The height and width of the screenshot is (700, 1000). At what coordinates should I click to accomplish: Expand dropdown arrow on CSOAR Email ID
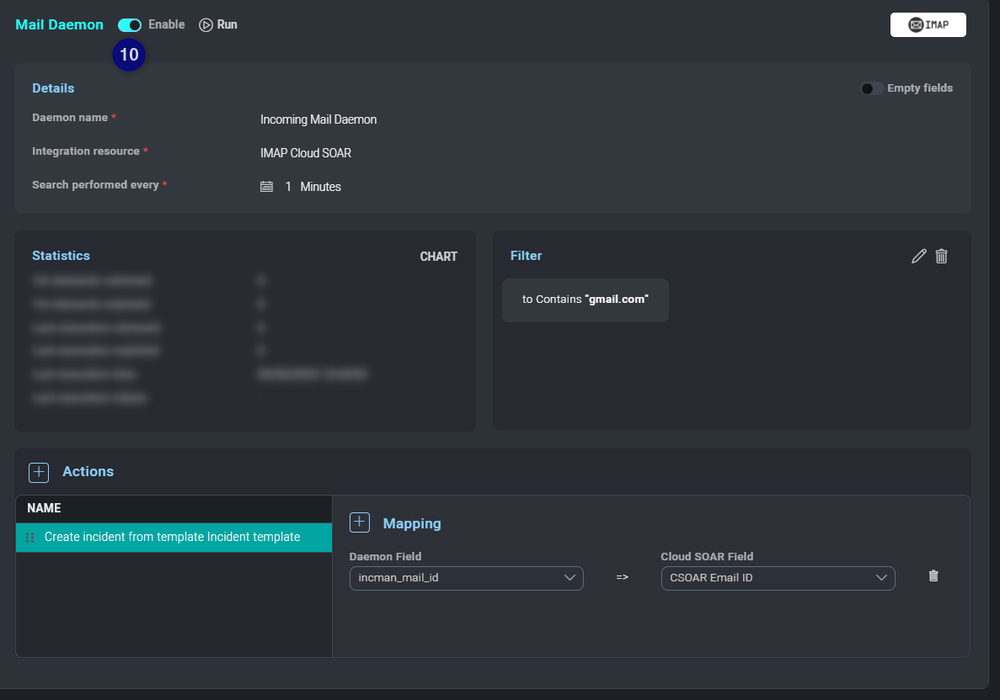(x=881, y=578)
